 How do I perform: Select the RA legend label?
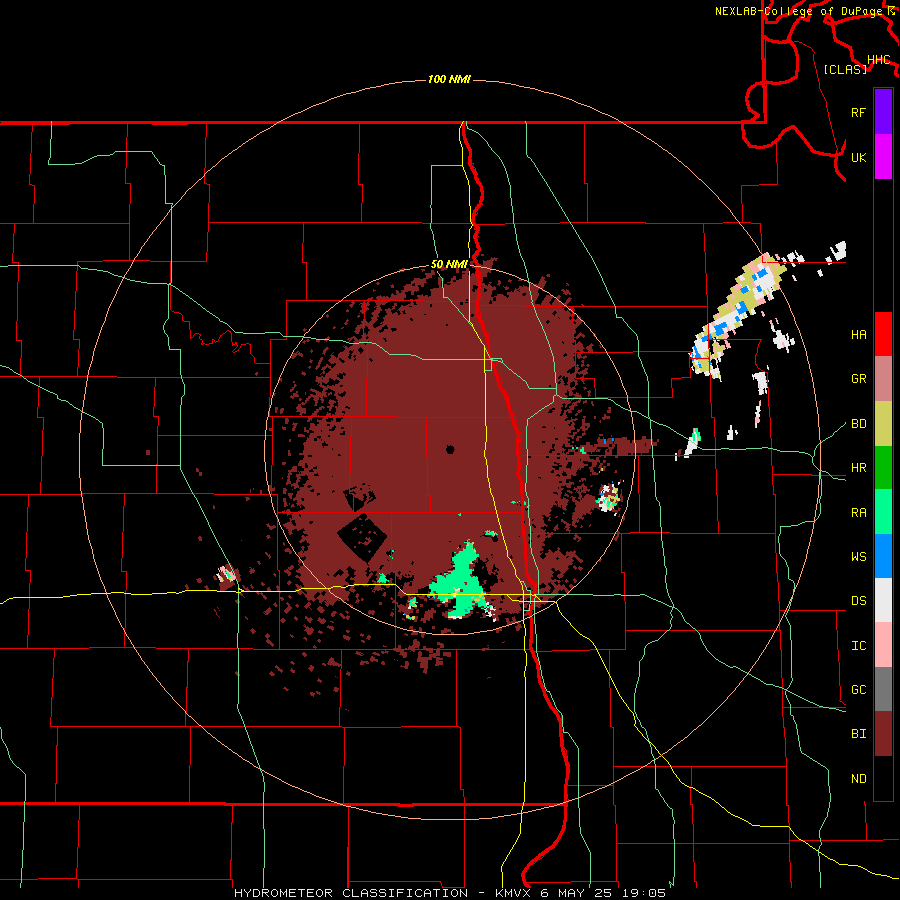coord(858,513)
